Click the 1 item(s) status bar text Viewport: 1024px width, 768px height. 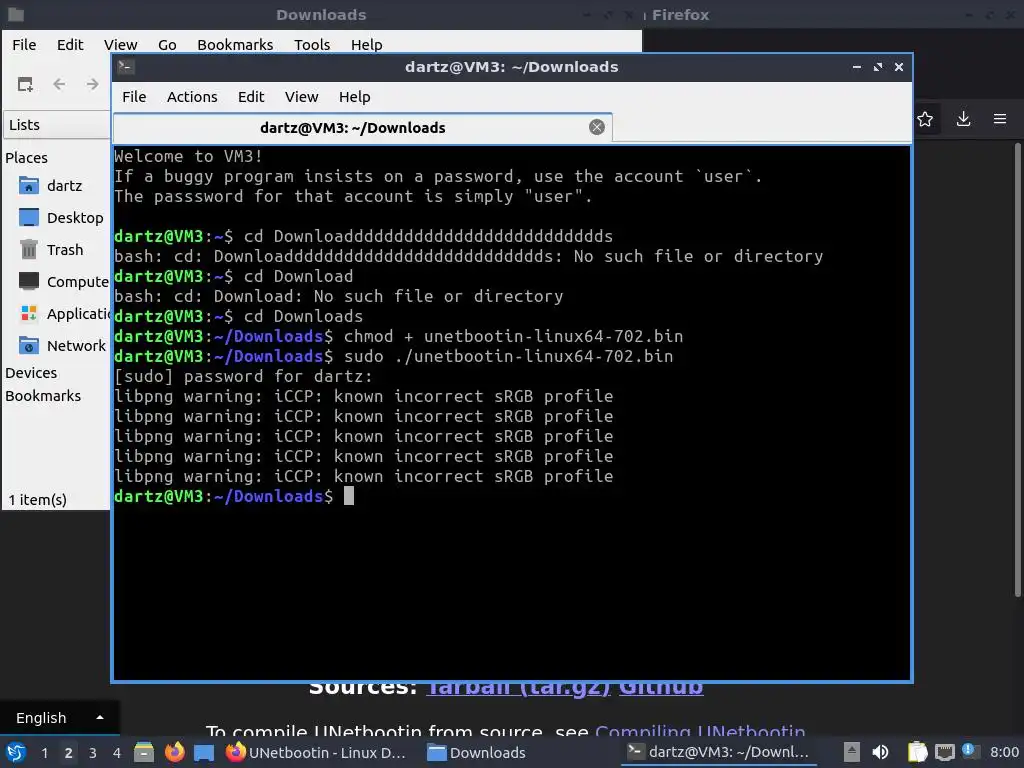[37, 500]
